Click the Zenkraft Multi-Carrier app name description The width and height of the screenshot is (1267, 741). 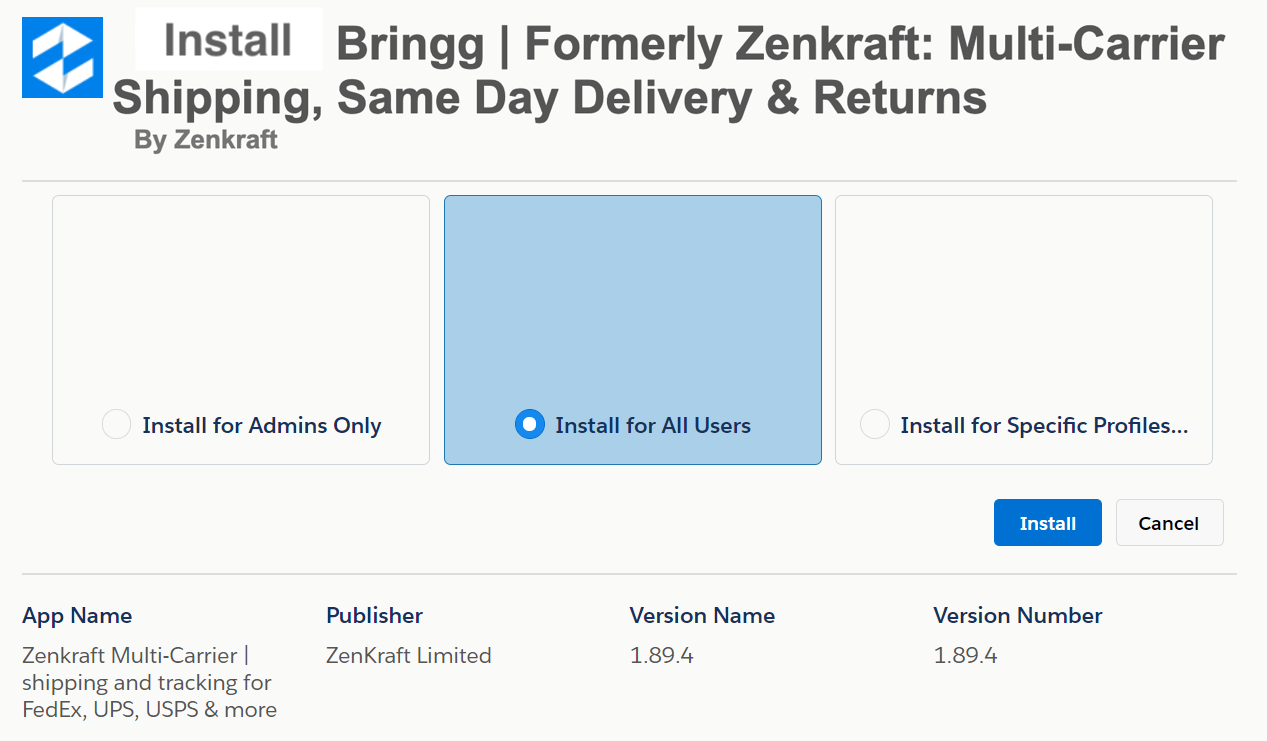[150, 683]
